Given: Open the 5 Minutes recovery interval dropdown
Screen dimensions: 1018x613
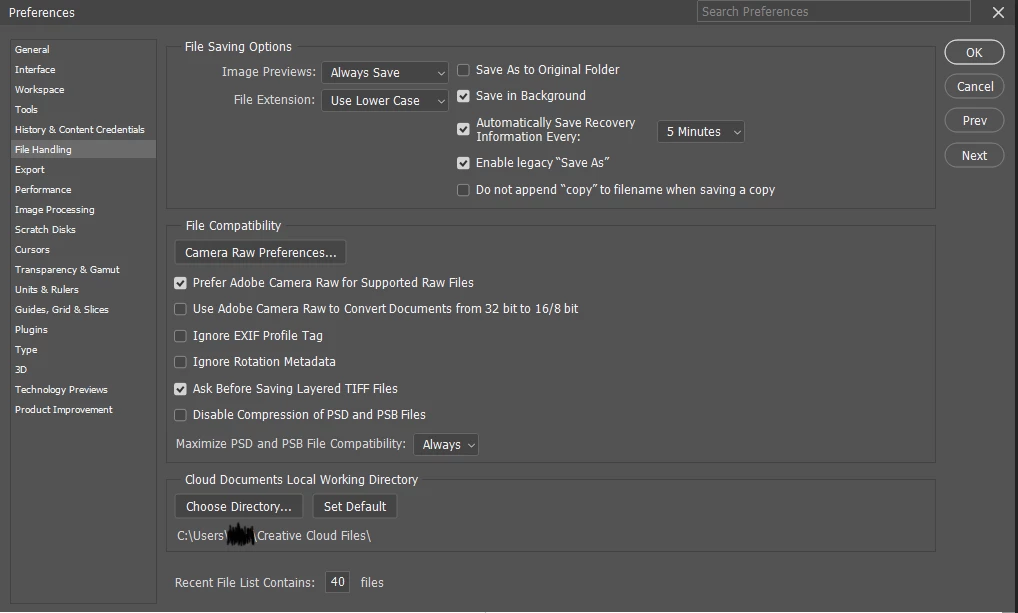Looking at the screenshot, I should pyautogui.click(x=701, y=132).
